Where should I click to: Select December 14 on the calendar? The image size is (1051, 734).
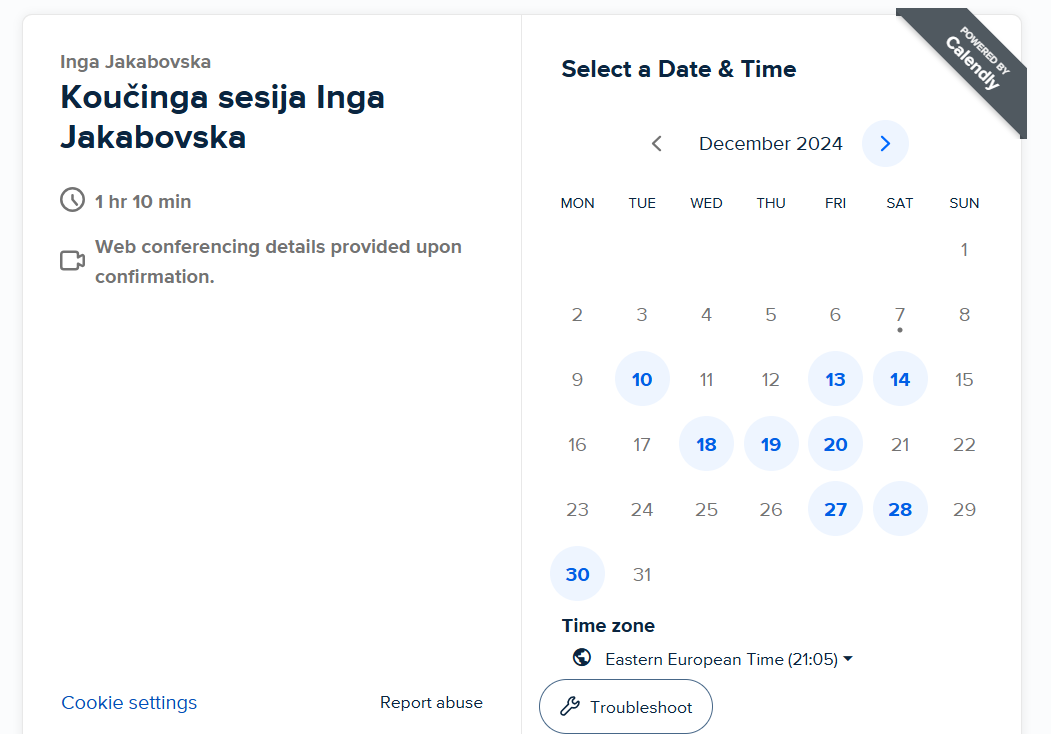click(900, 379)
